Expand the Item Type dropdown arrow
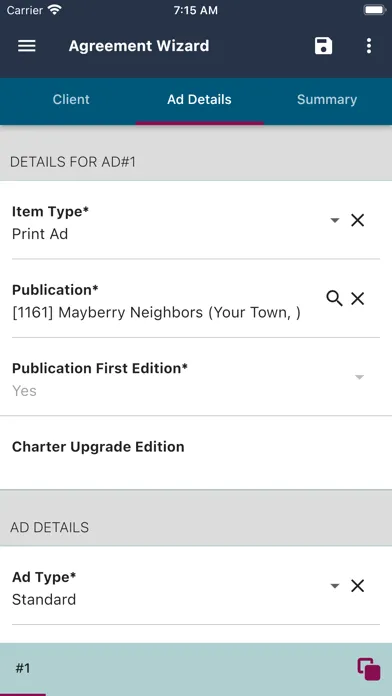 point(335,220)
